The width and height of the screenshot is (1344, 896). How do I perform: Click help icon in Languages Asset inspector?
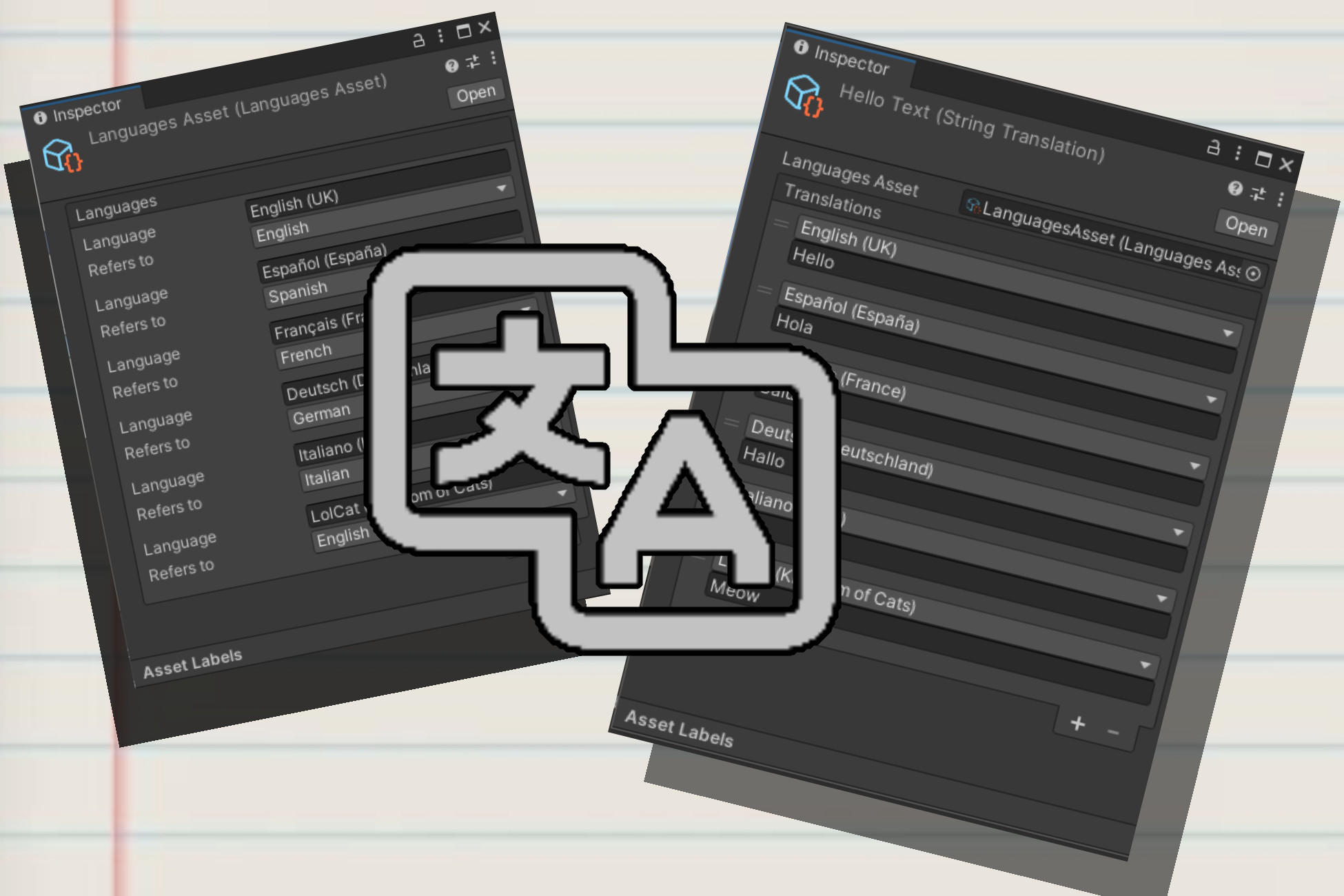pos(451,65)
